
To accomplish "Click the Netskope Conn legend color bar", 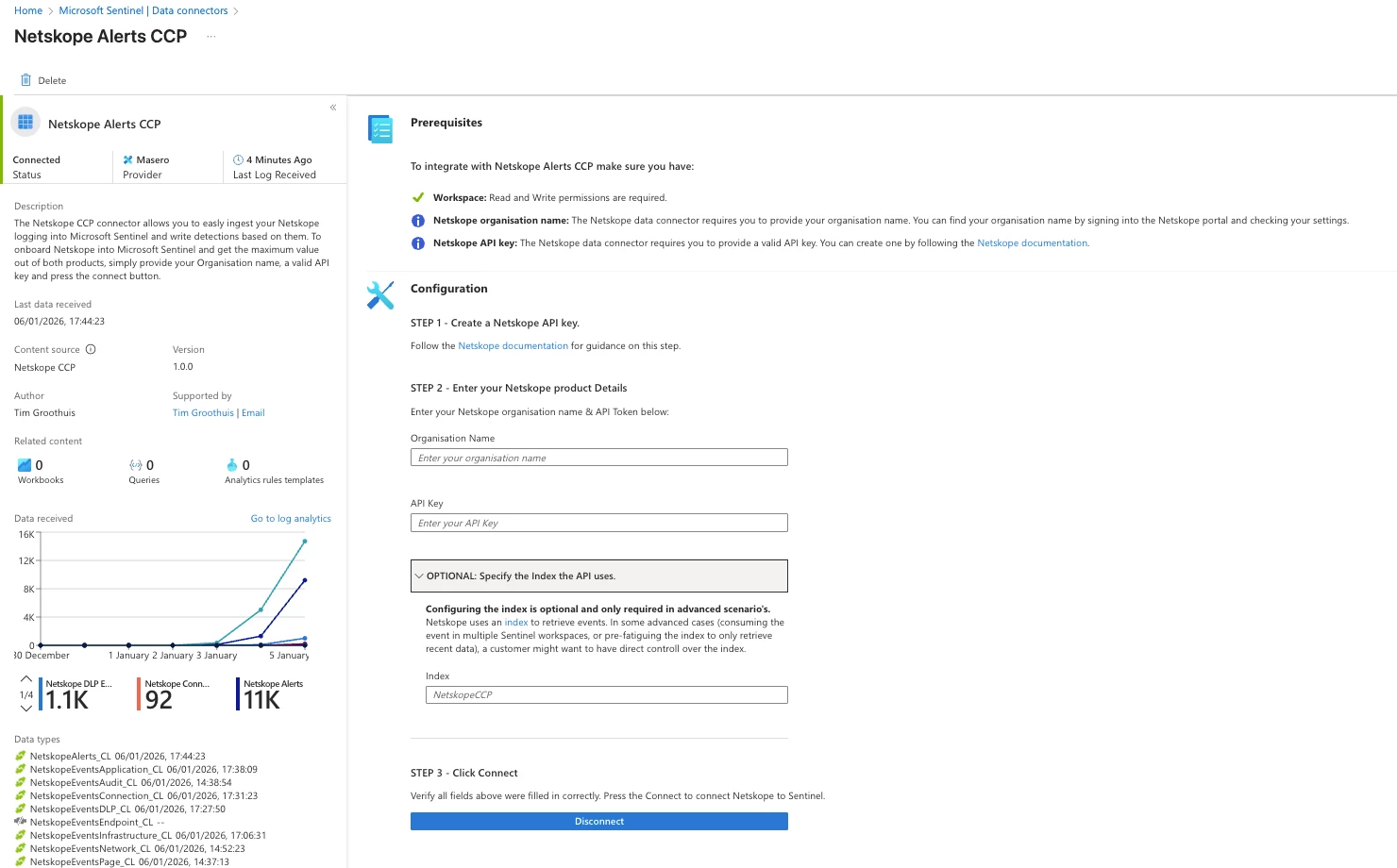I will (x=140, y=693).
